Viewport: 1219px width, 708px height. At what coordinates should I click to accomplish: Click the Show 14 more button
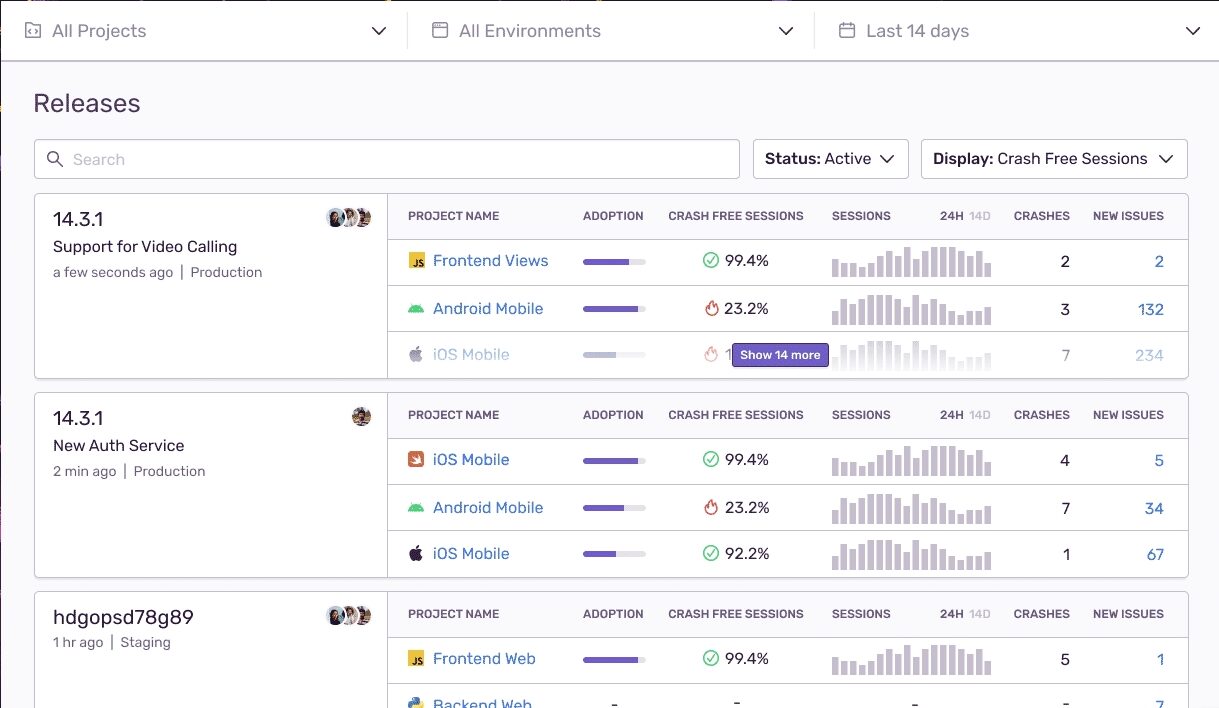(780, 355)
